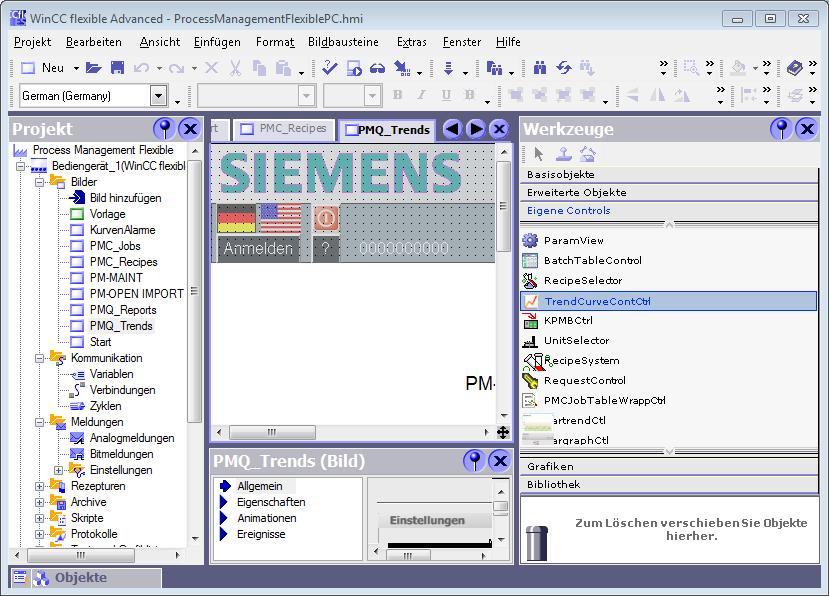Viewport: 829px width, 596px height.
Task: Open the Neu button dropdown arrow
Action: click(x=76, y=68)
